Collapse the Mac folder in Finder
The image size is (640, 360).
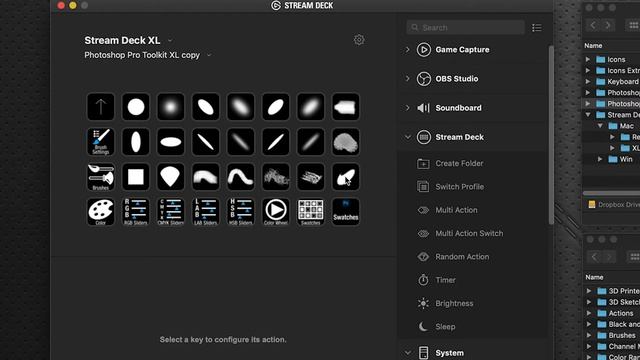600,126
